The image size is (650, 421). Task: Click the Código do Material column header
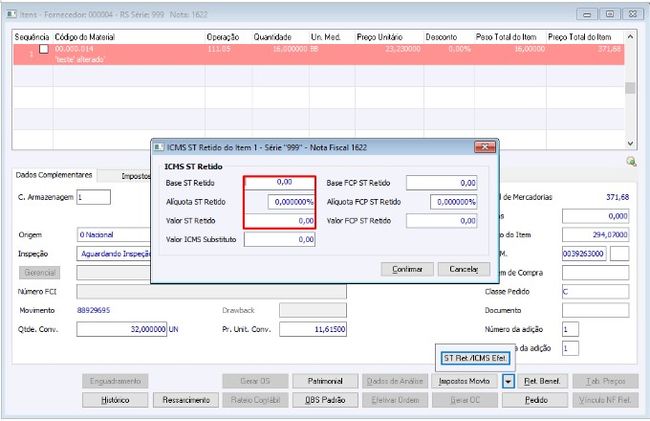pyautogui.click(x=85, y=37)
